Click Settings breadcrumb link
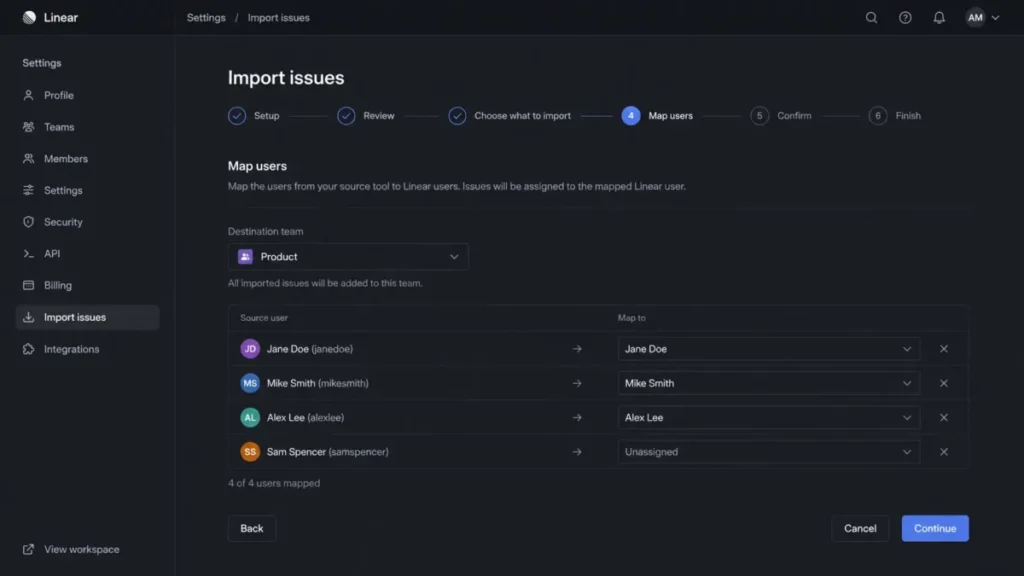This screenshot has width=1024, height=576. (206, 18)
